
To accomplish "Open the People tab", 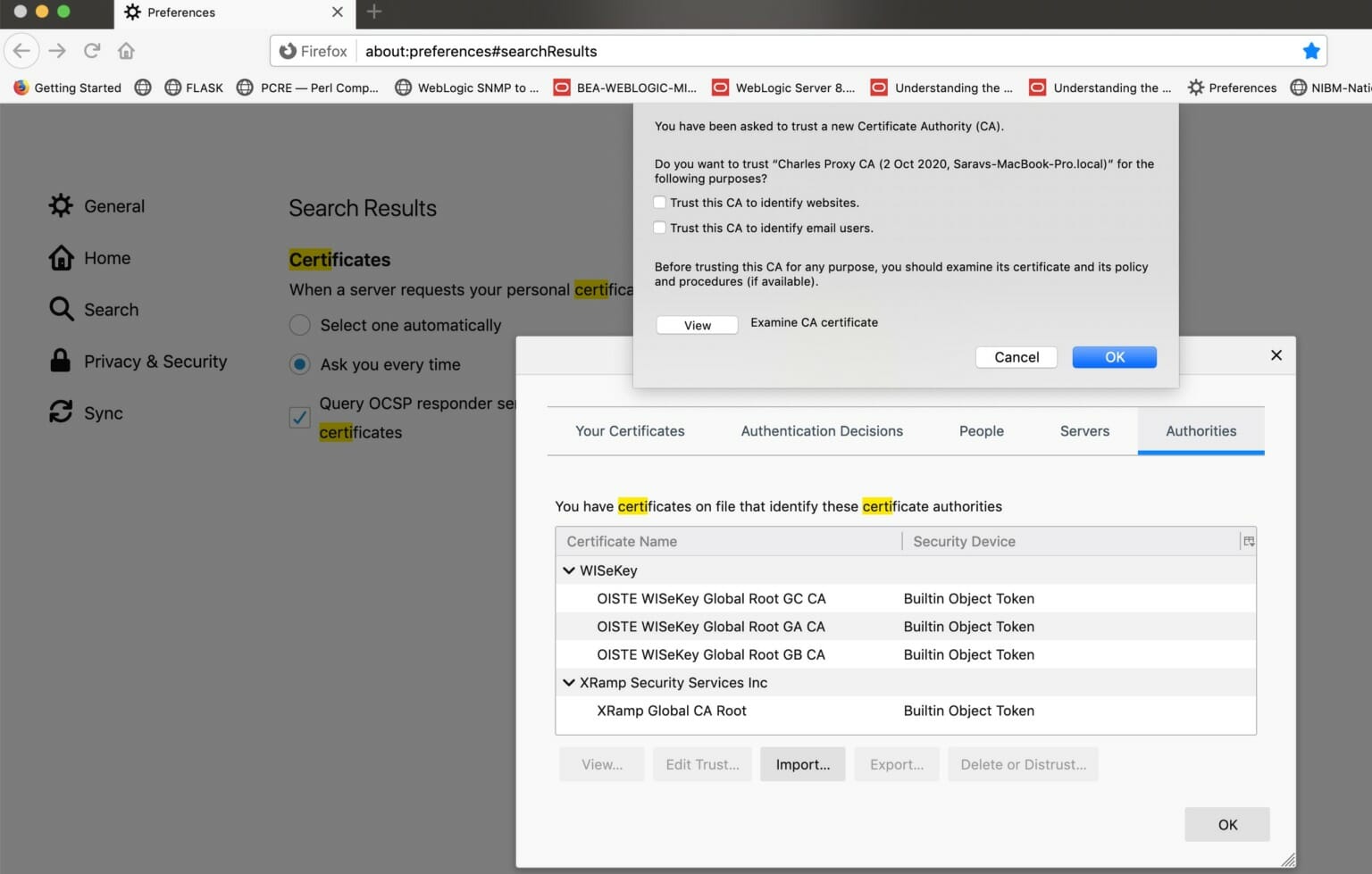I will 981,430.
